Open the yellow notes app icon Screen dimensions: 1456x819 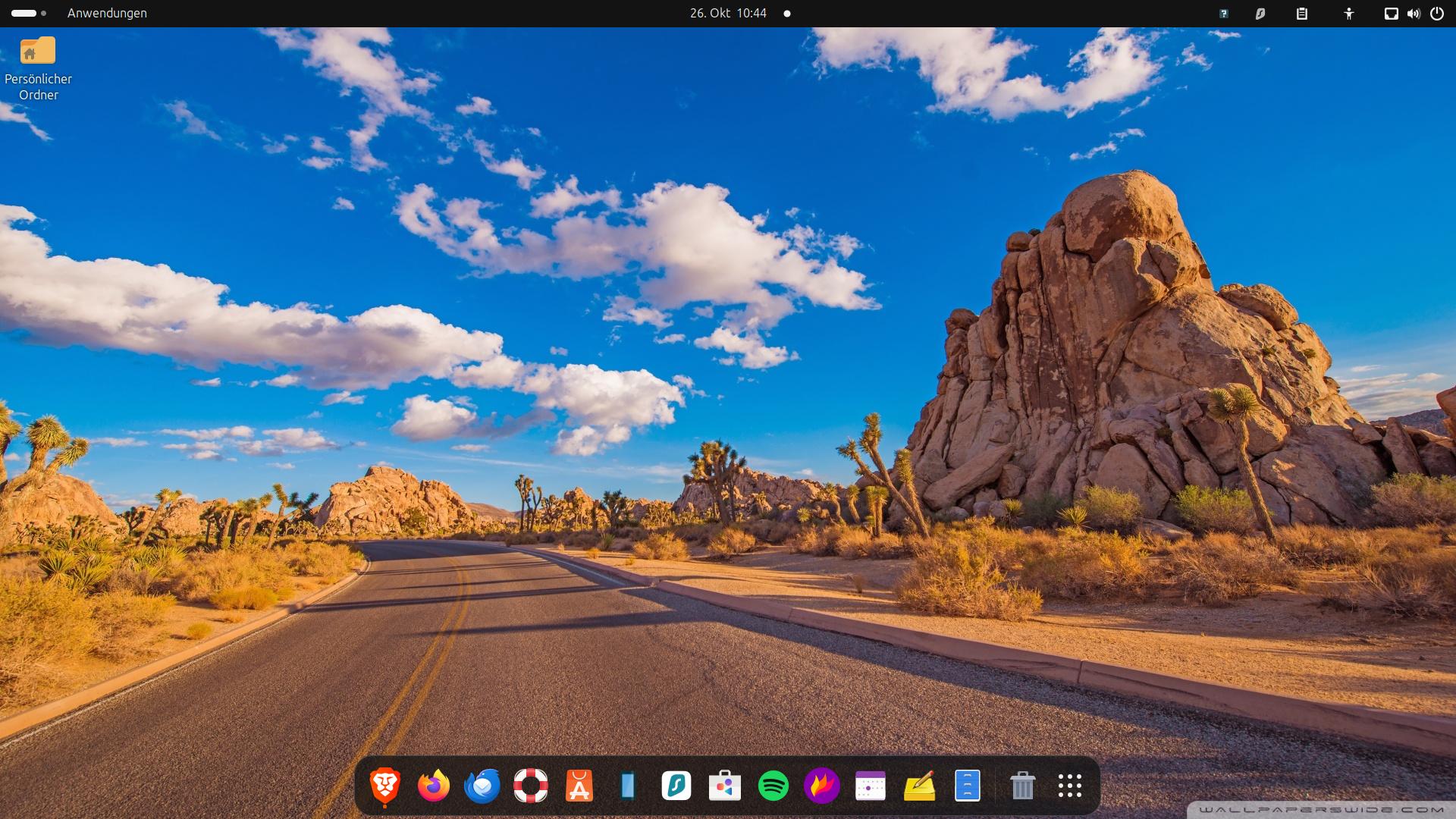coord(919,786)
